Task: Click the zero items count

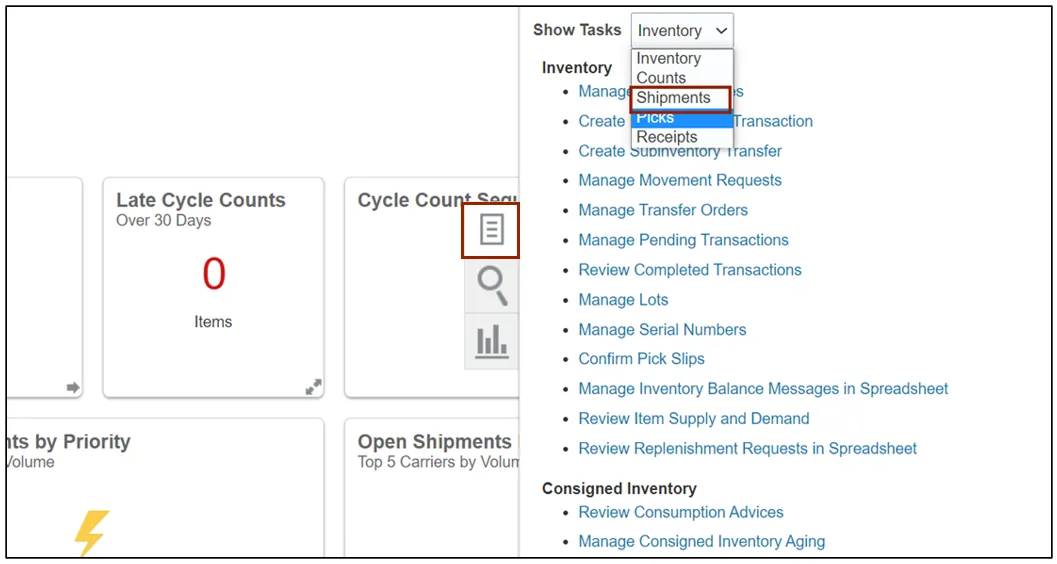Action: (x=214, y=274)
